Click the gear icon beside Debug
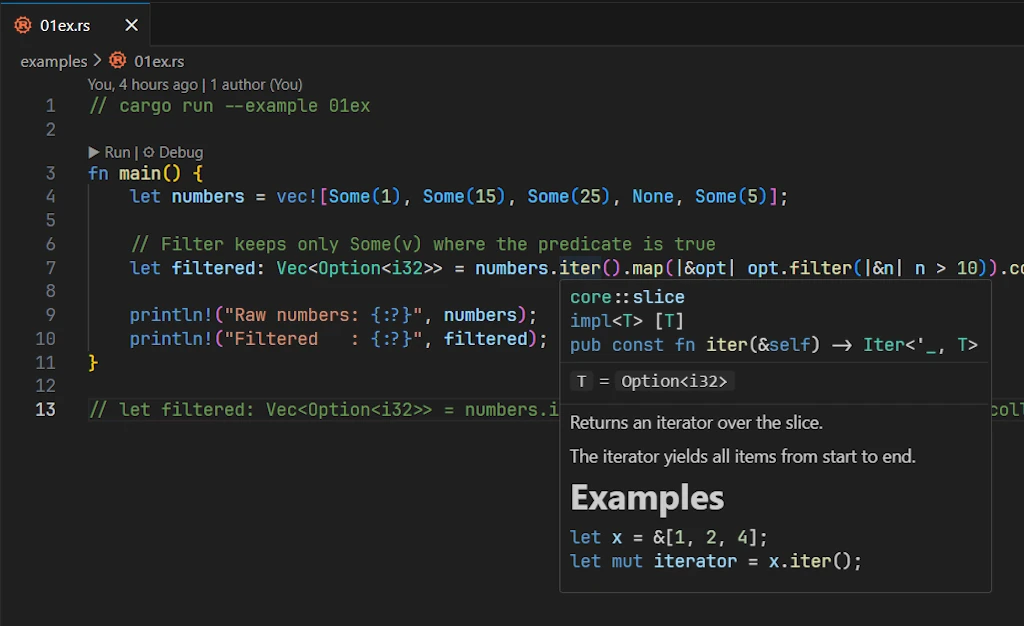The image size is (1024, 626). click(x=149, y=152)
